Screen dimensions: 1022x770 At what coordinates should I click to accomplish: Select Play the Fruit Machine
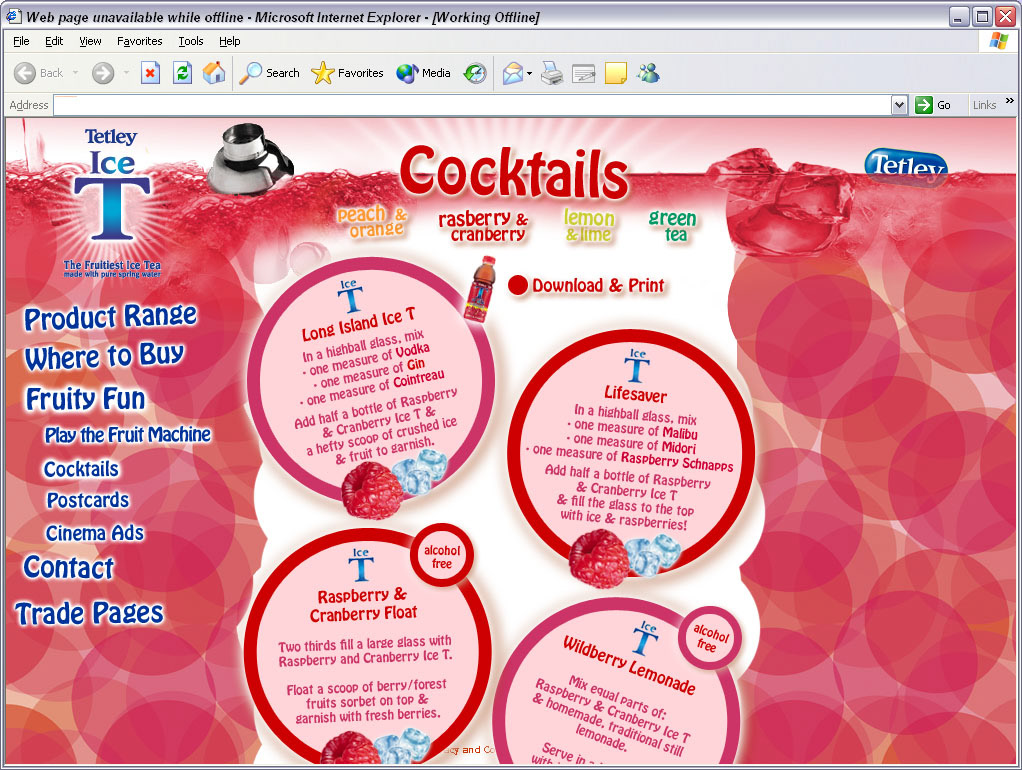point(128,435)
